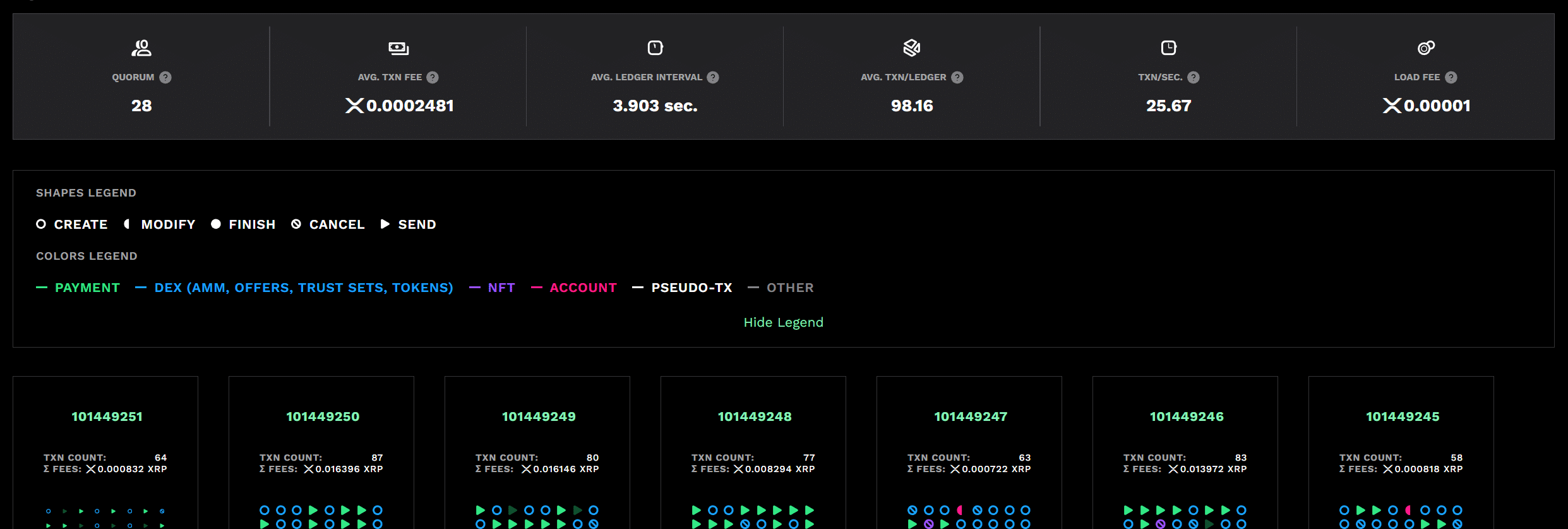Click the Avg. Ledger Interval help icon
The height and width of the screenshot is (529, 1568).
pos(713,77)
